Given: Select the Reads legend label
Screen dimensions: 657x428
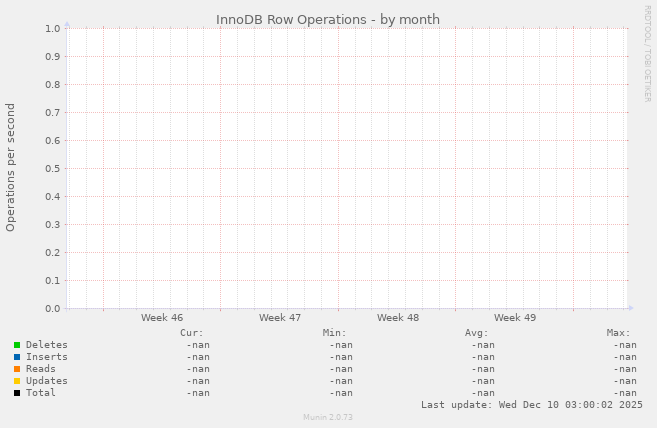Looking at the screenshot, I should pos(41,368).
